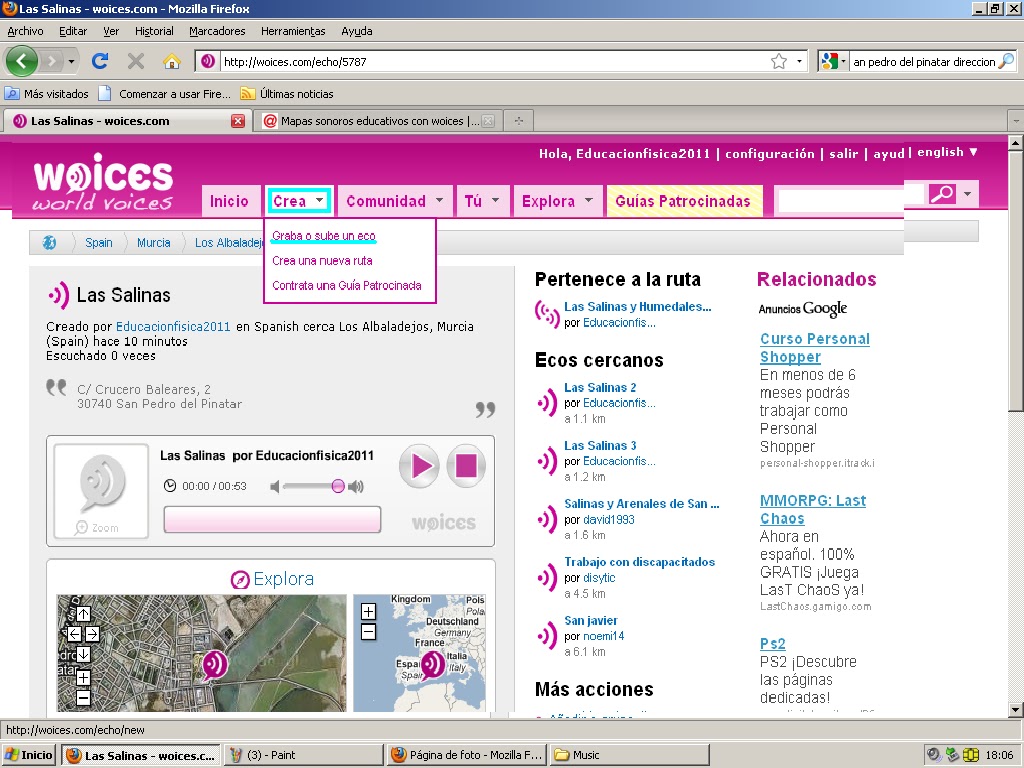Open the english language dropdown
This screenshot has height=768, width=1024.
(948, 152)
